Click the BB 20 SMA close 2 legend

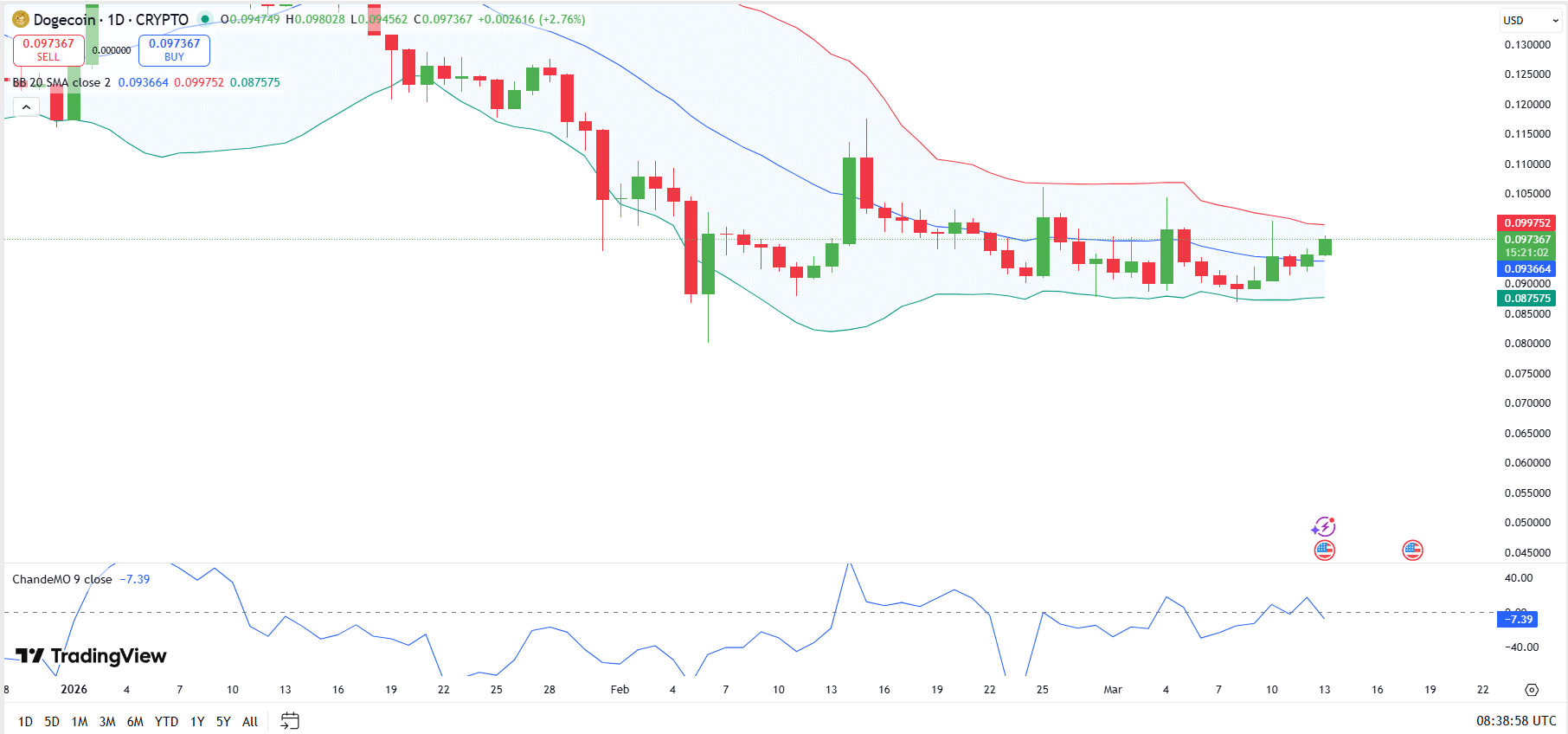click(61, 82)
